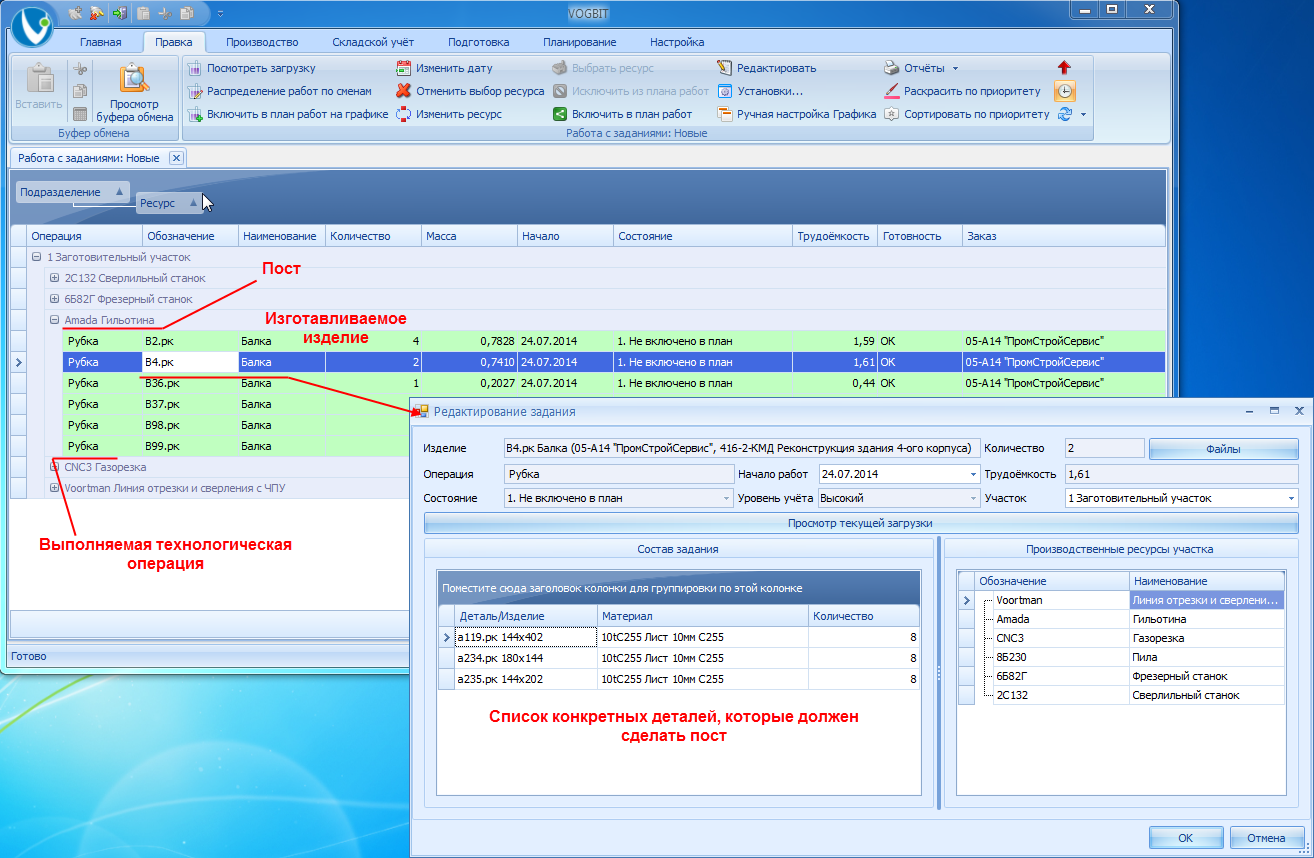Open Планирование ribbon tab
1314x858 pixels.
point(580,42)
